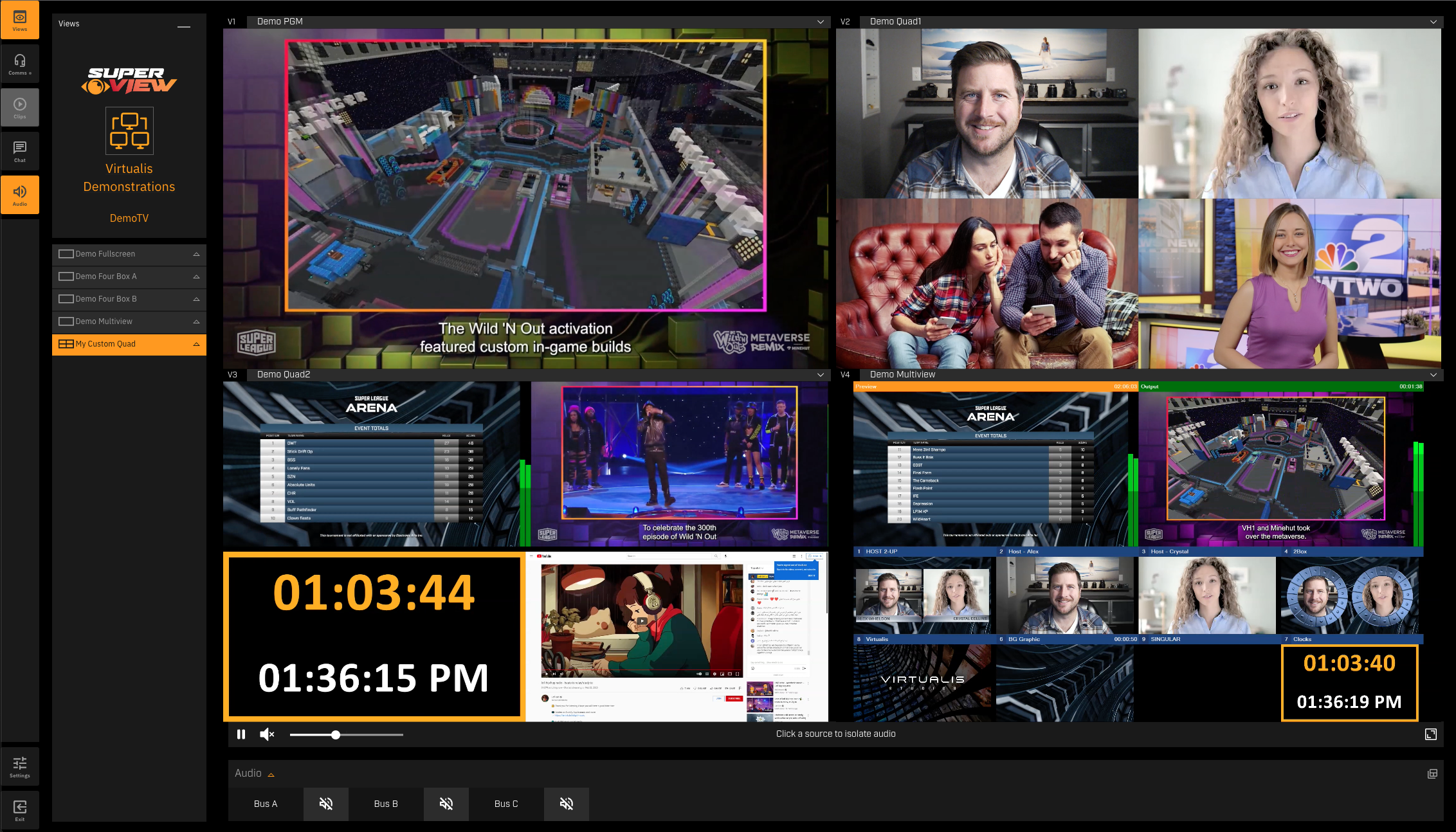
Task: Open the Audio sidebar panel
Action: [20, 195]
